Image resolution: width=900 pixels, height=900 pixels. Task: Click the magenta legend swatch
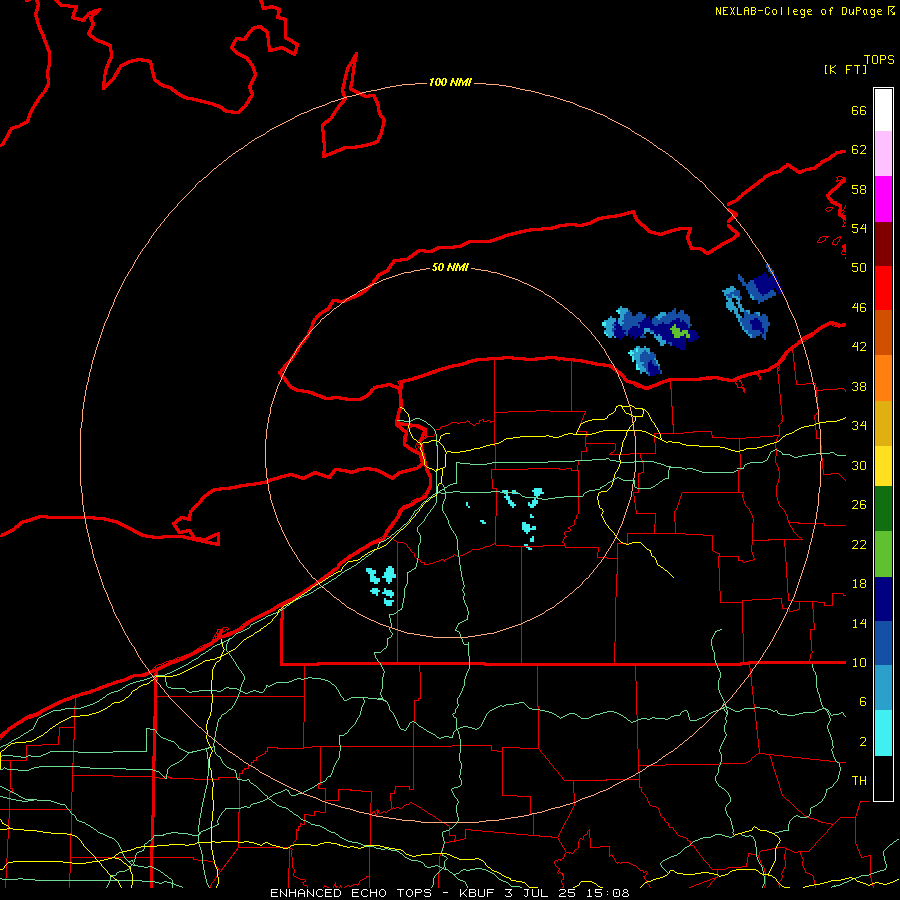pos(883,199)
